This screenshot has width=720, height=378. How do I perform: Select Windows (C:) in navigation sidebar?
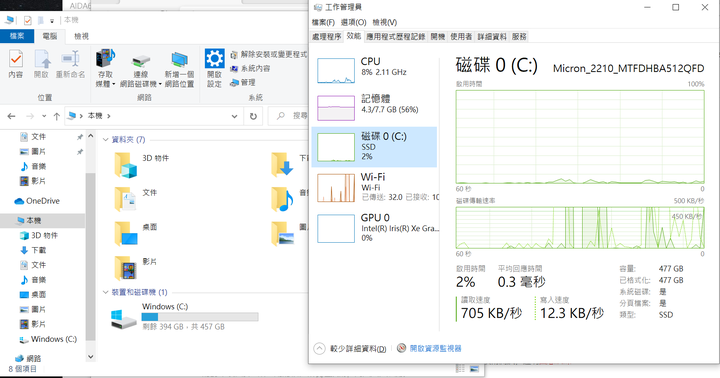[48, 339]
